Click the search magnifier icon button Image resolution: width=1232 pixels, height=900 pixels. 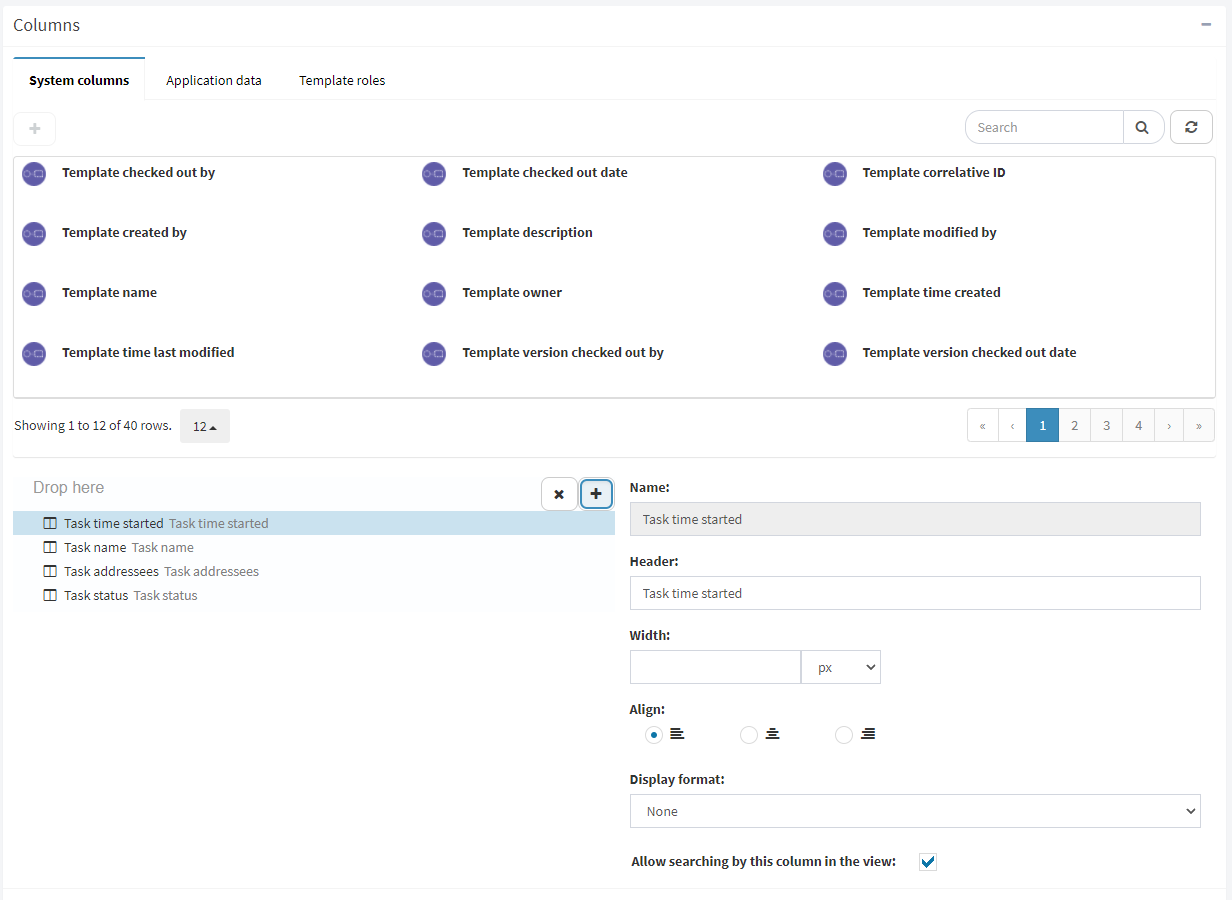(x=1143, y=127)
